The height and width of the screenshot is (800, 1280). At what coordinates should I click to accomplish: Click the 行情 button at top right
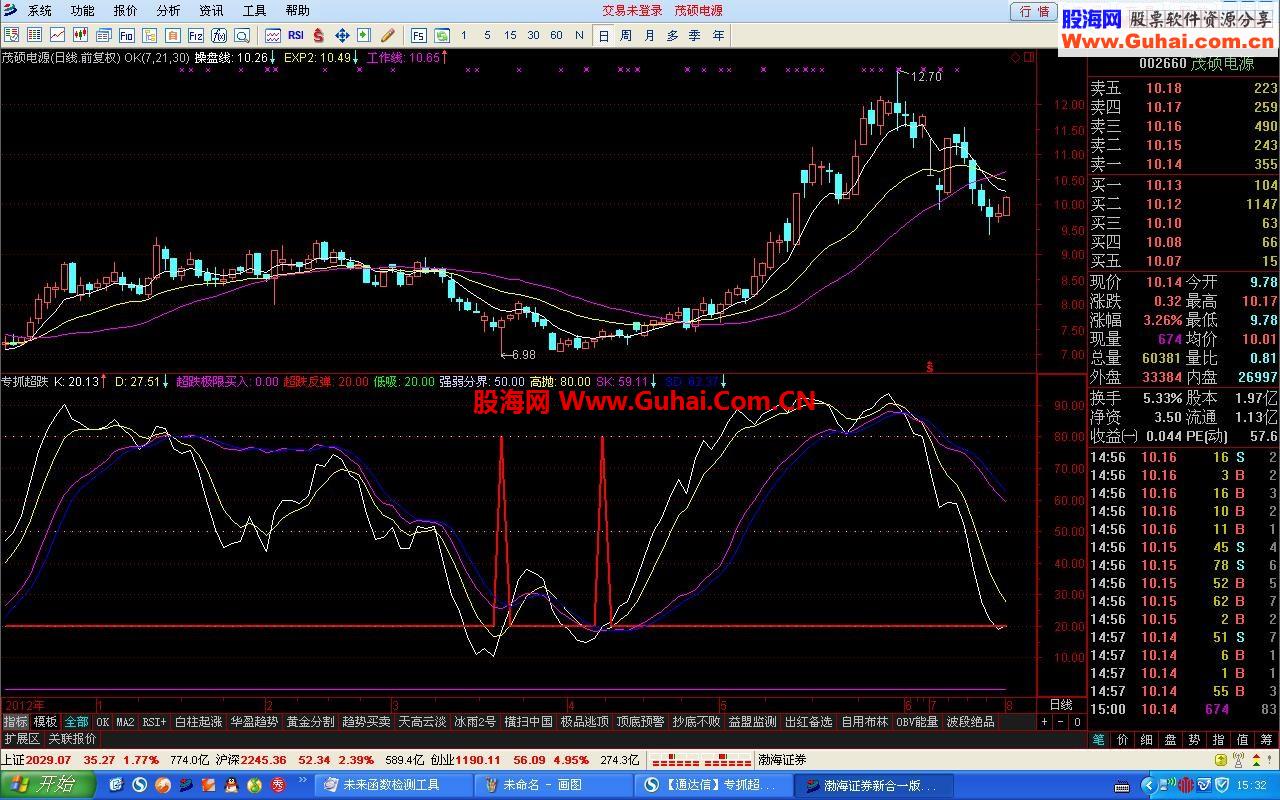1034,11
